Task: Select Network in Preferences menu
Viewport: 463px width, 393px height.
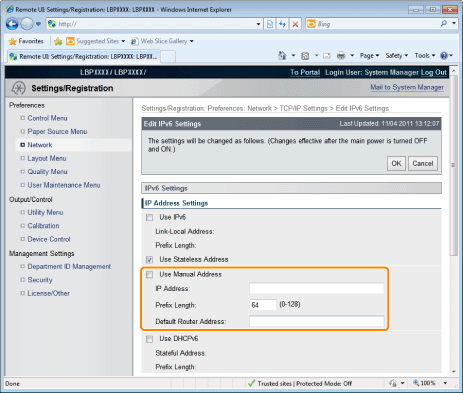Action: pos(40,145)
